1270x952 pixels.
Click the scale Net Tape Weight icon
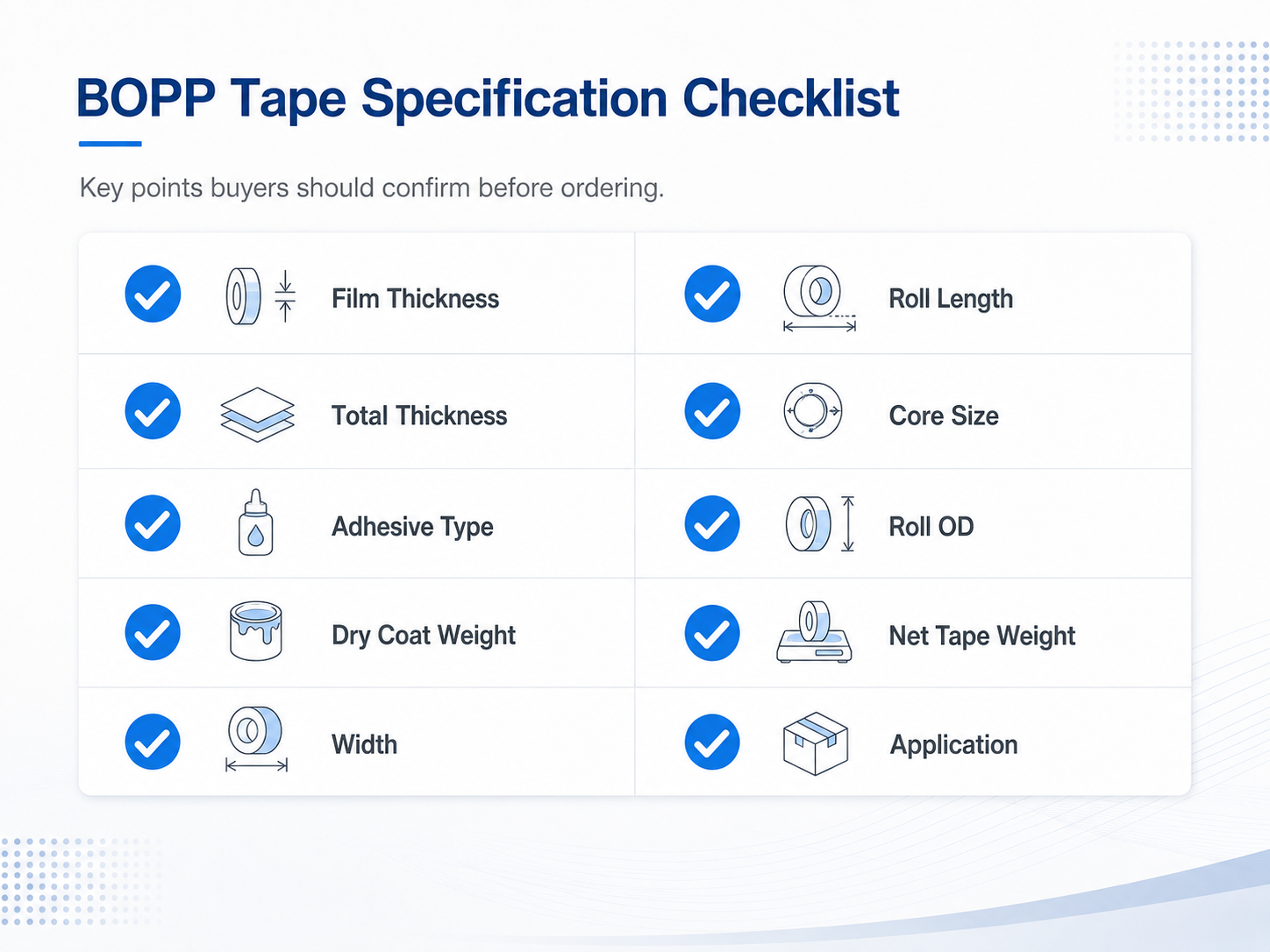(x=814, y=632)
